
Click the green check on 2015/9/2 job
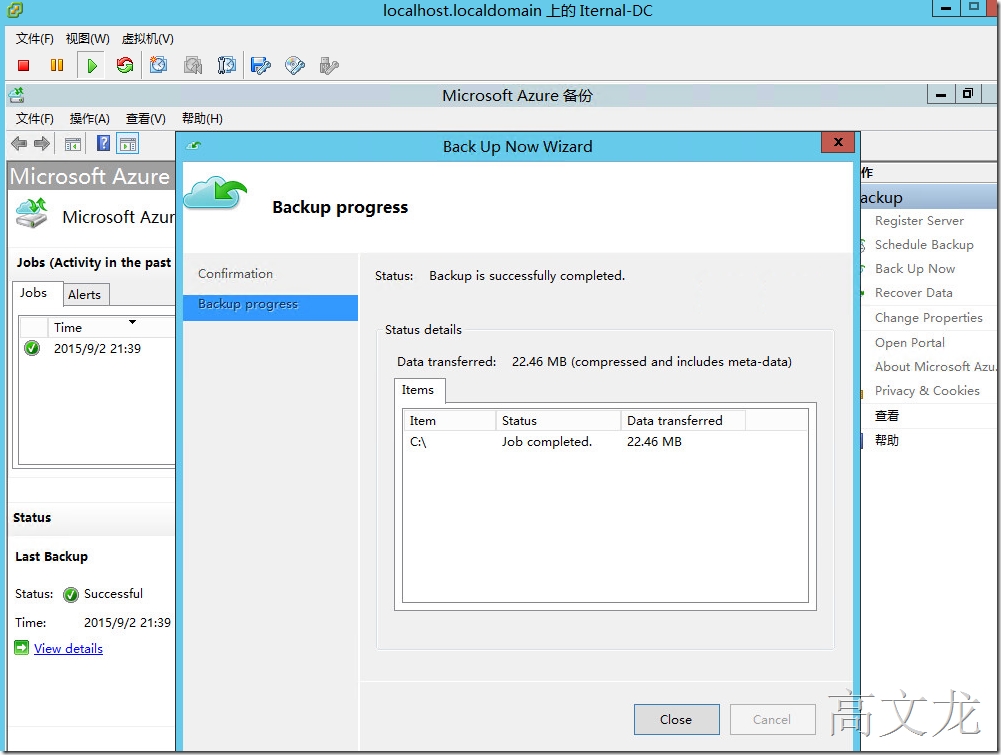(x=32, y=348)
